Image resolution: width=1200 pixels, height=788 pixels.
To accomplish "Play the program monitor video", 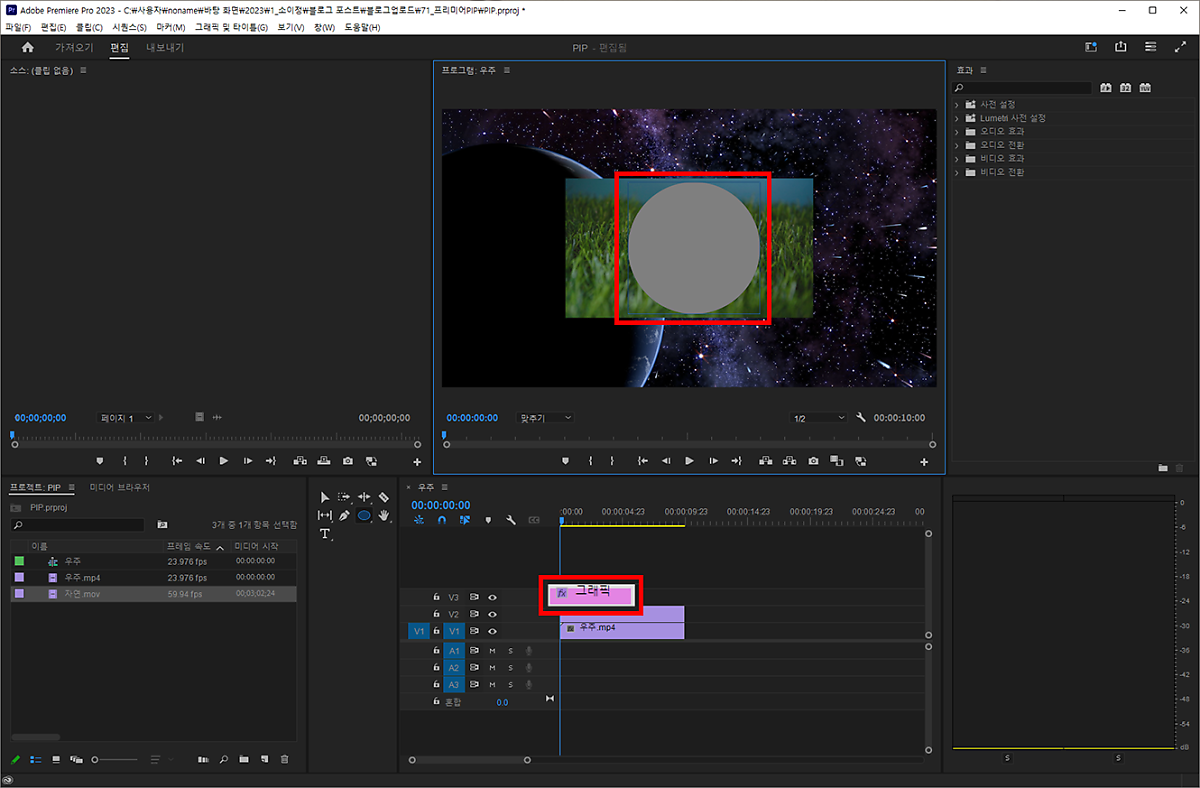I will (689, 461).
